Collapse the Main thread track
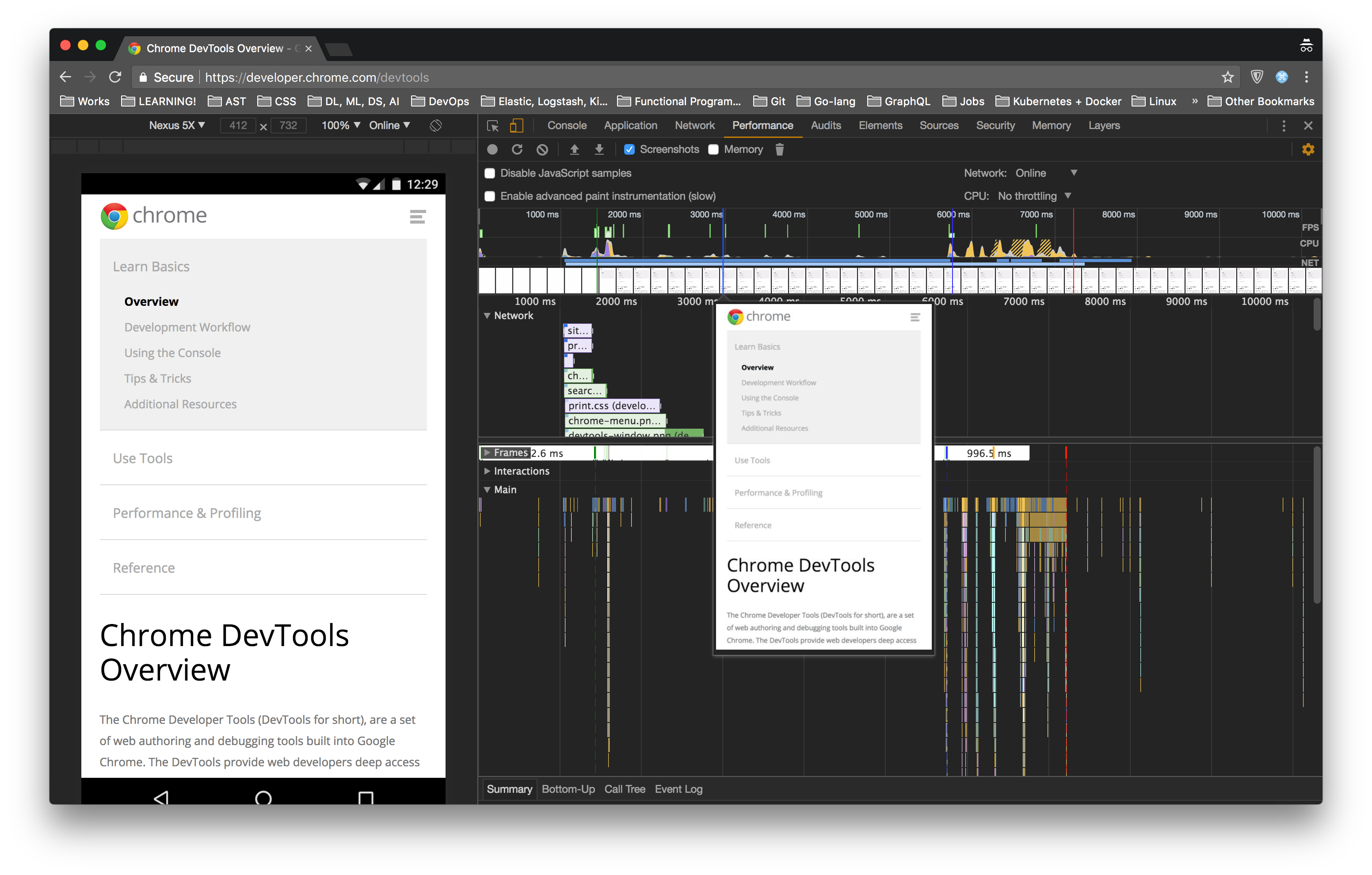The height and width of the screenshot is (875, 1372). (x=487, y=489)
